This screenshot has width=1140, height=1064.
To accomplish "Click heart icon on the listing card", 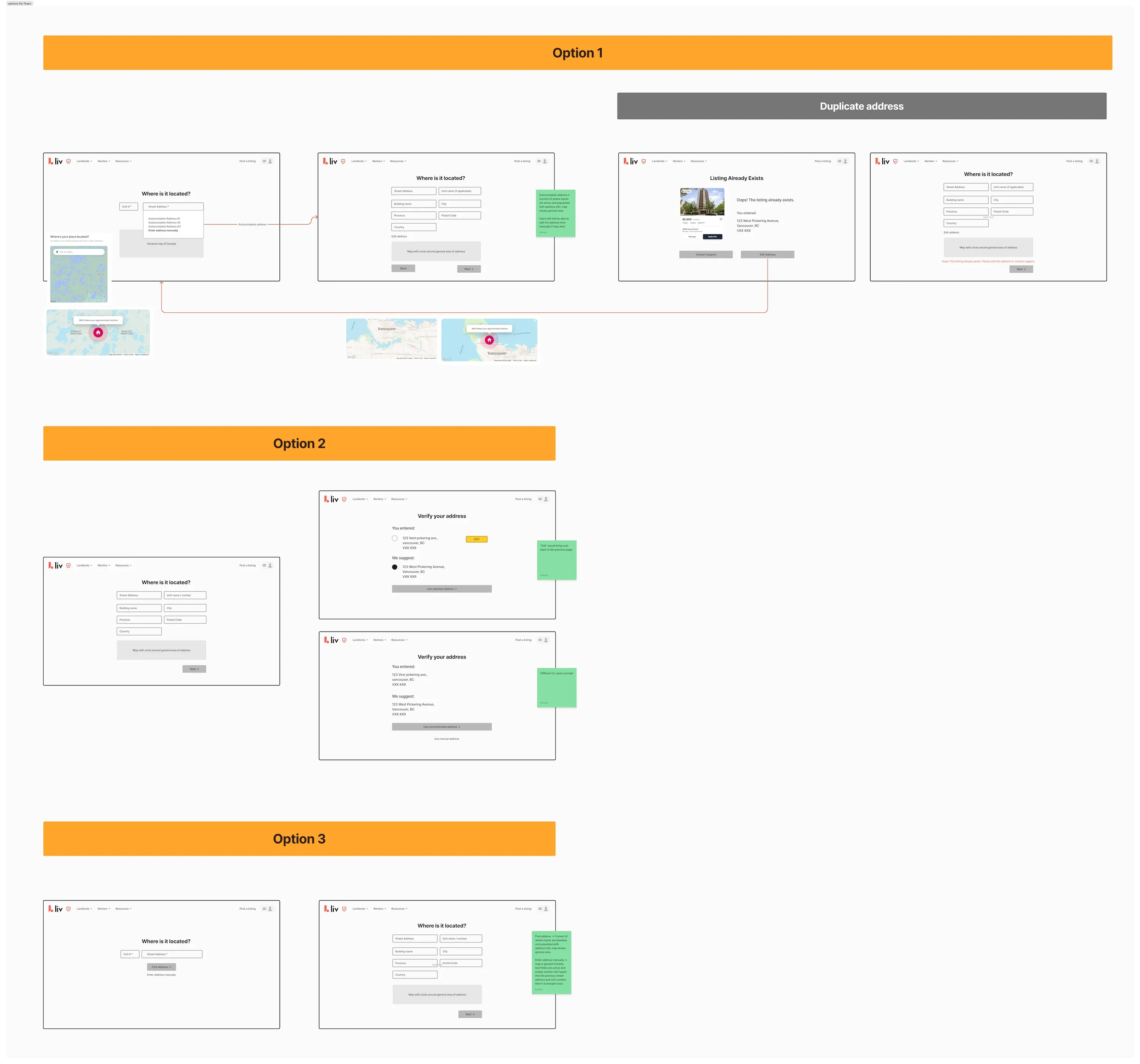I will tap(721, 219).
